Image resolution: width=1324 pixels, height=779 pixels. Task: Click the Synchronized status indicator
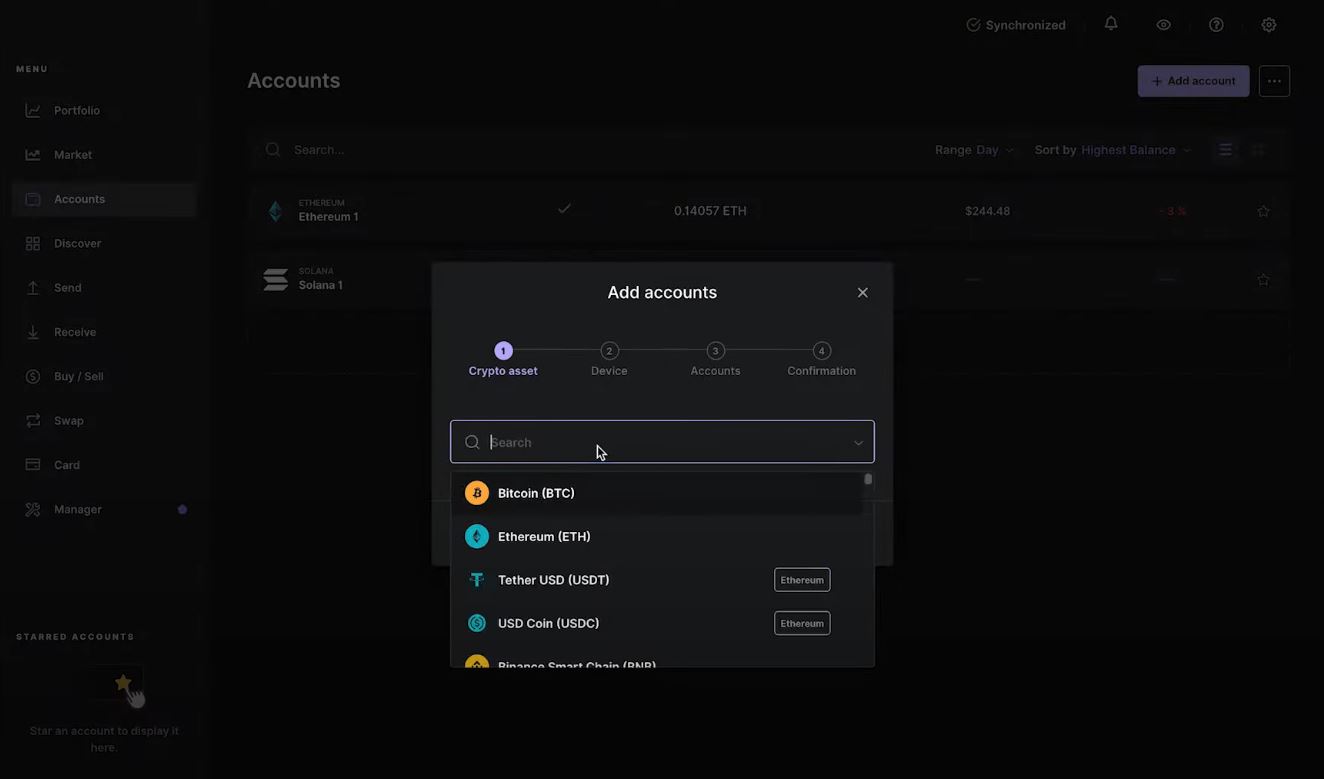[1016, 25]
